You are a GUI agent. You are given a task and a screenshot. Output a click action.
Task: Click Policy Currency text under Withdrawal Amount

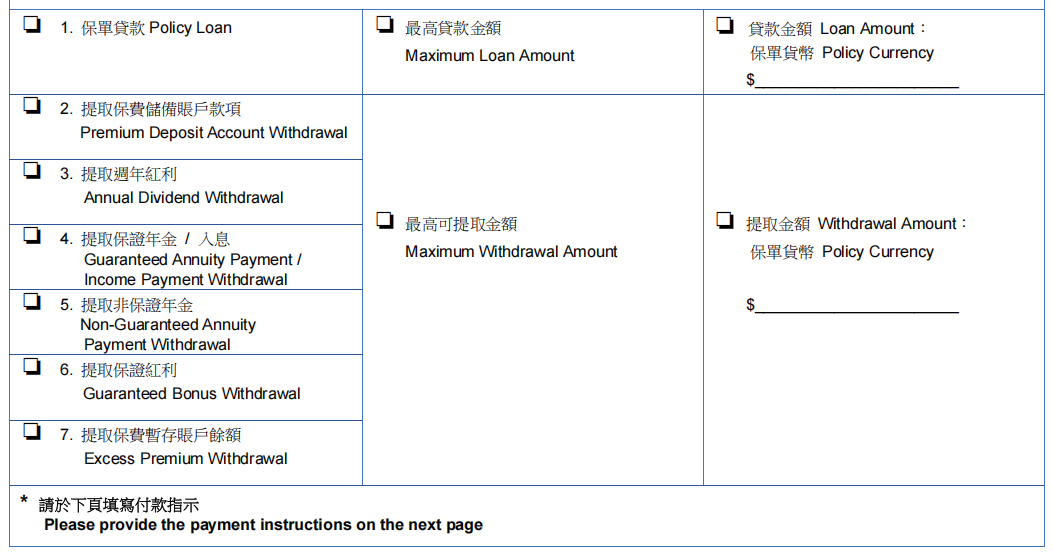tap(877, 252)
